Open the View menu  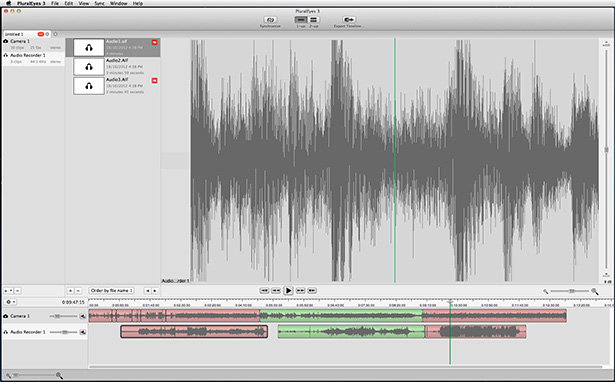click(84, 3)
